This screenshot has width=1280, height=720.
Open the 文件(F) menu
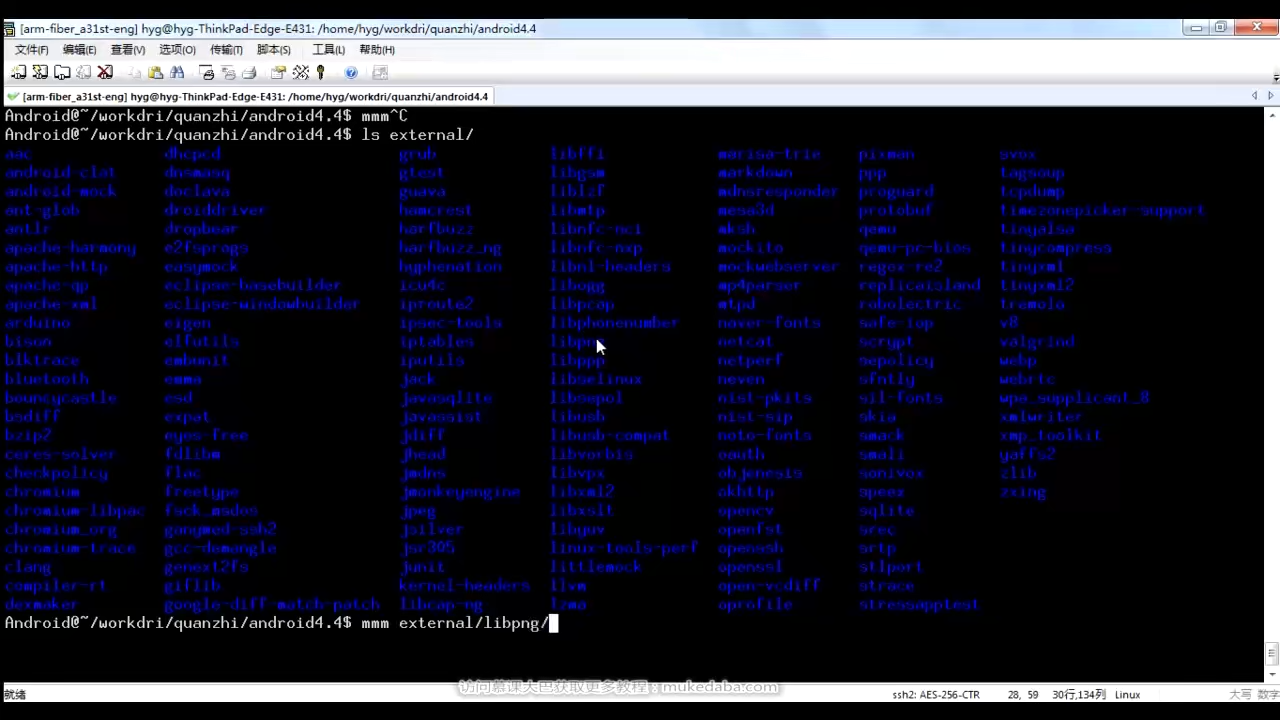[32, 50]
